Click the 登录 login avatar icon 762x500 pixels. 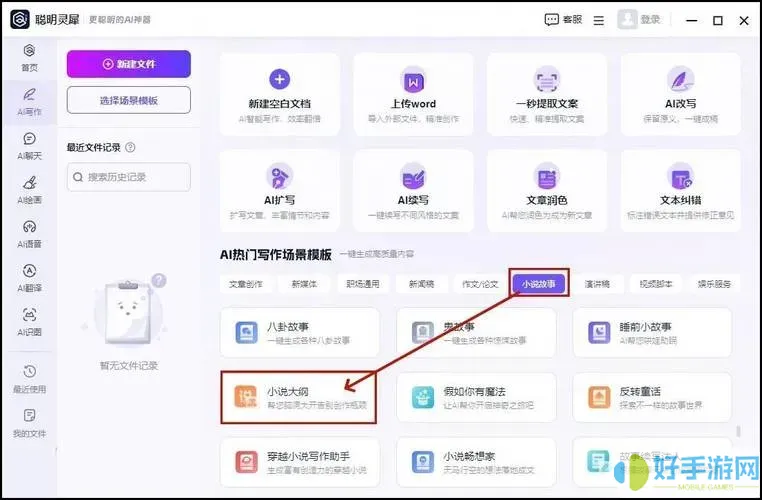[627, 19]
